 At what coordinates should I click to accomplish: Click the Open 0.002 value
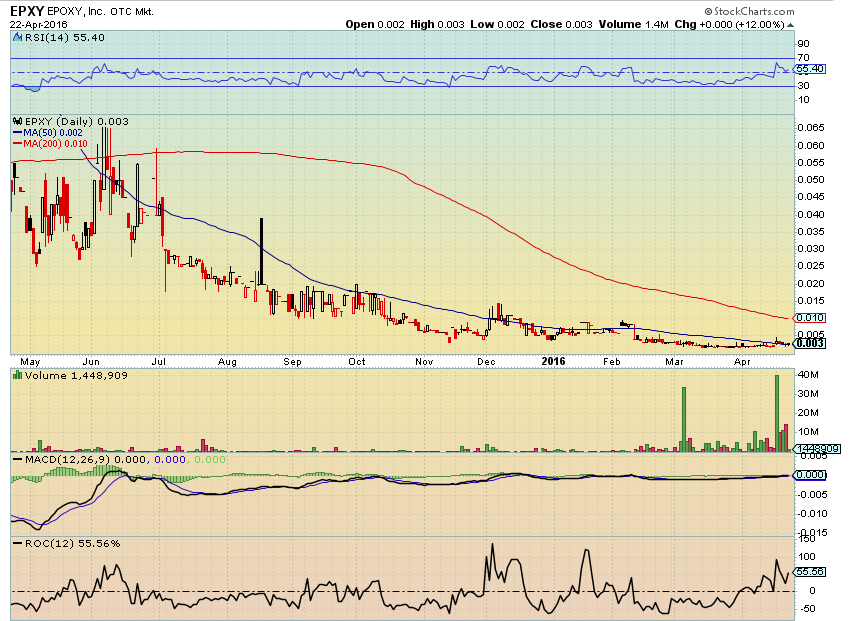tap(375, 24)
